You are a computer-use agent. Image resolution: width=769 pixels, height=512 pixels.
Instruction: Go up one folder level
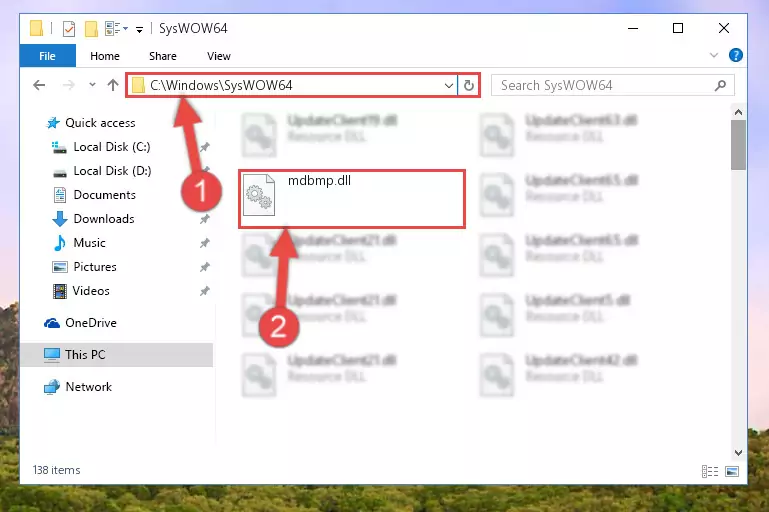(113, 85)
